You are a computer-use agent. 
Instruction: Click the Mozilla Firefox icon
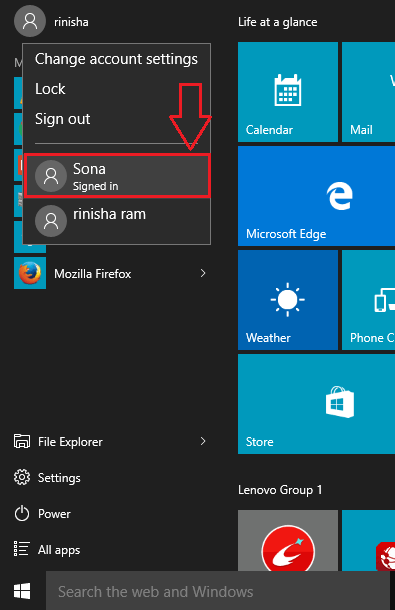tap(30, 273)
